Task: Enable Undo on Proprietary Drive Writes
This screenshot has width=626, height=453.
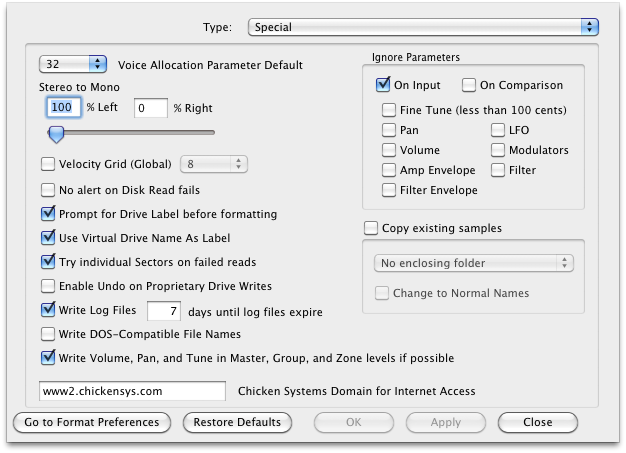Action: pyautogui.click(x=48, y=287)
